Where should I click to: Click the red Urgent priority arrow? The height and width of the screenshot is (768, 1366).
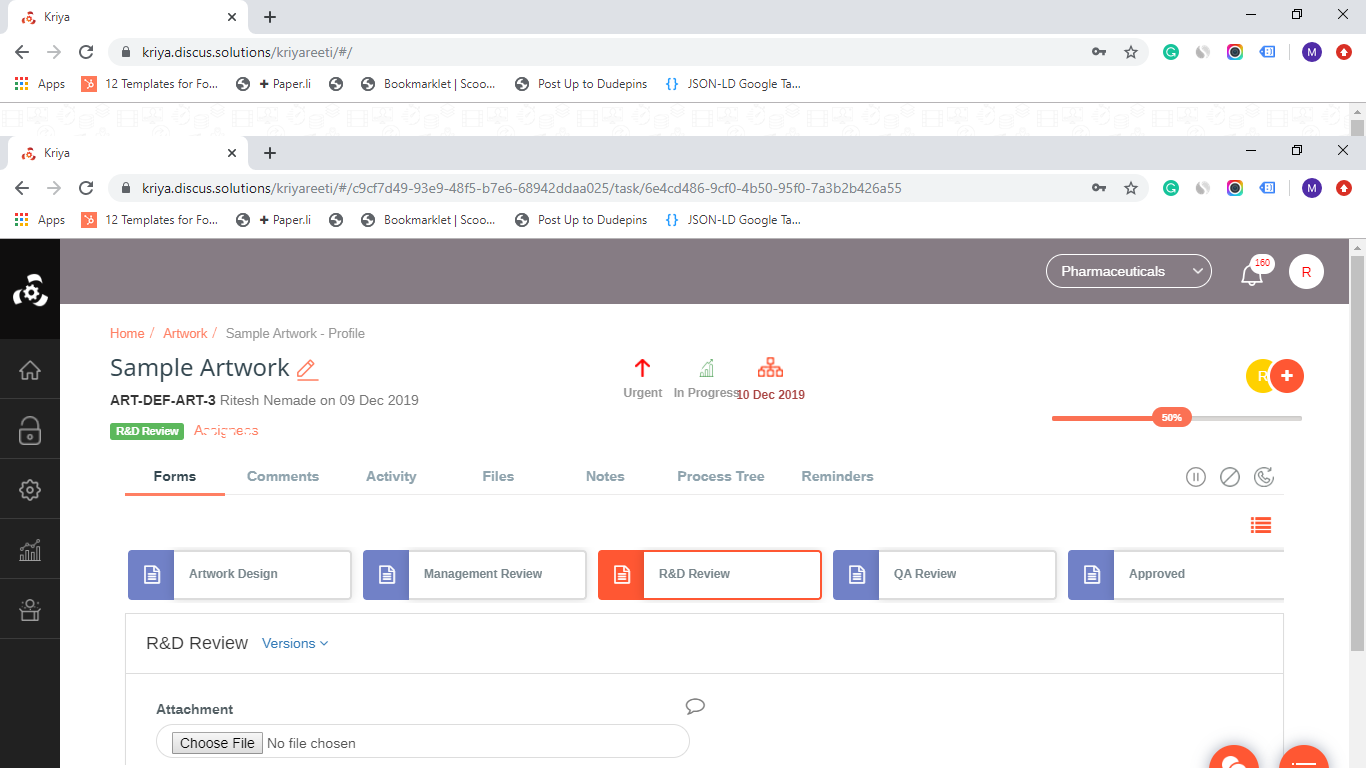[x=642, y=368]
